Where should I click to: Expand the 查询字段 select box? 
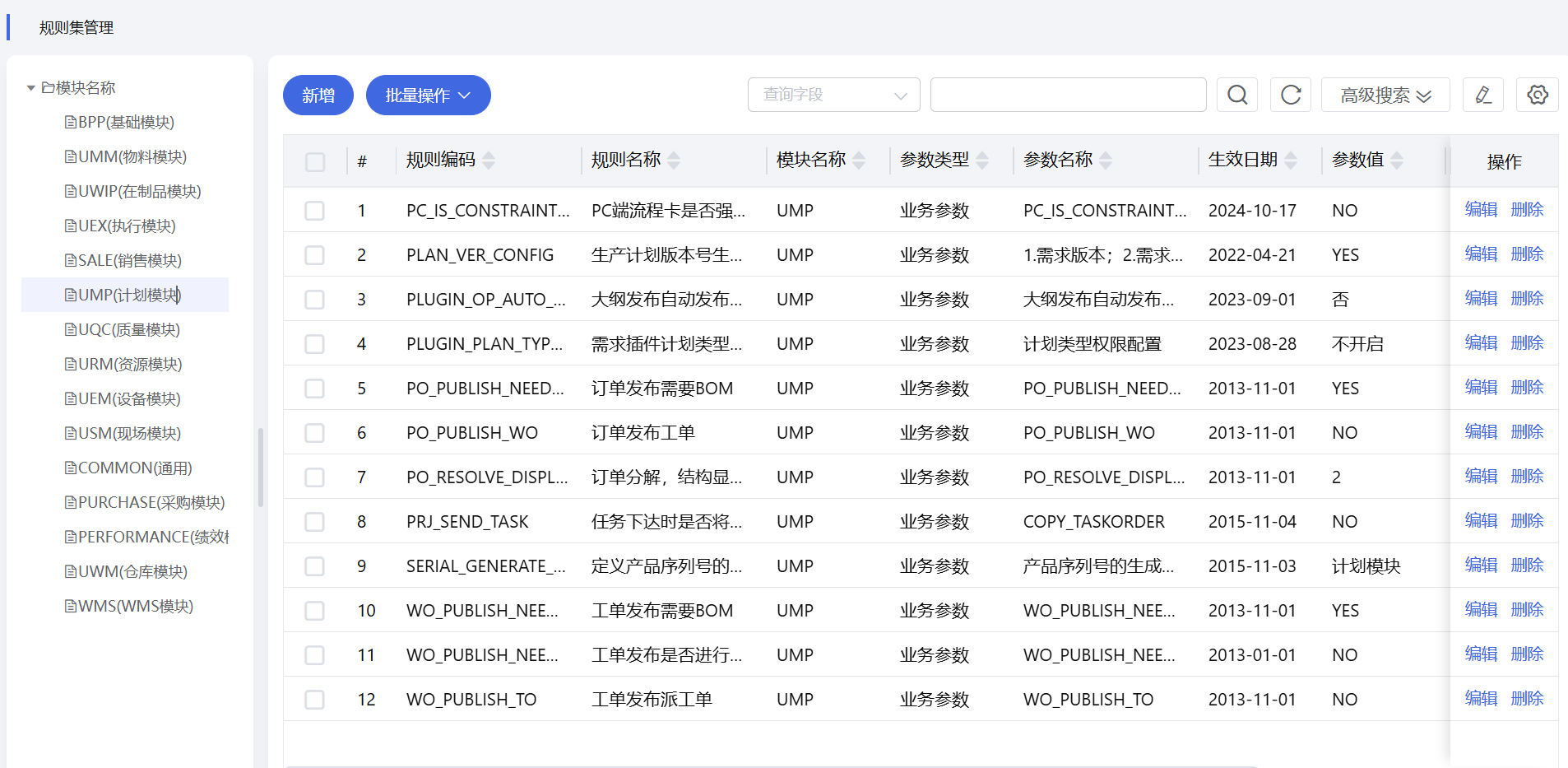(833, 95)
